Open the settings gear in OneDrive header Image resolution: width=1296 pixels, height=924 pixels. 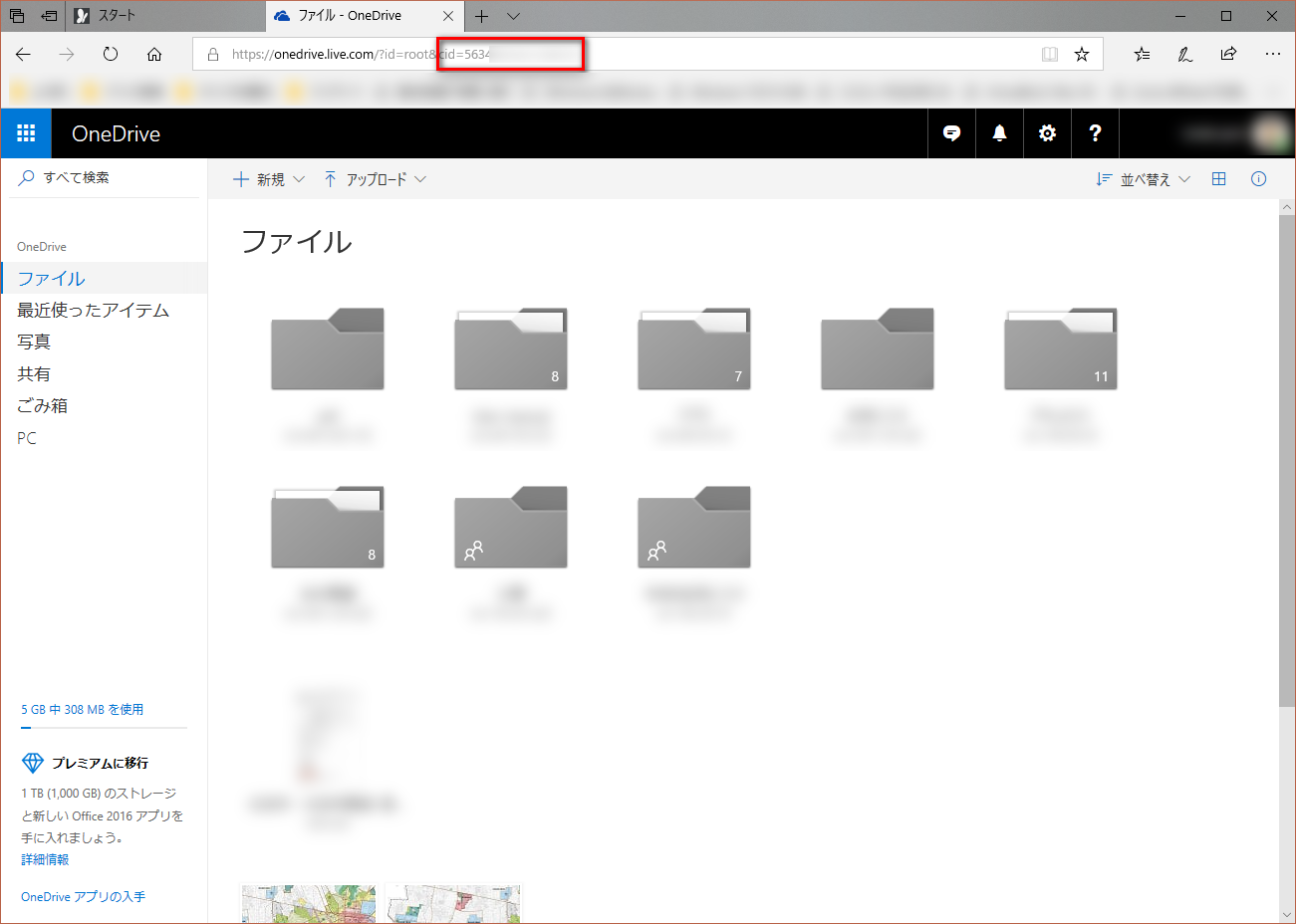pos(1047,133)
